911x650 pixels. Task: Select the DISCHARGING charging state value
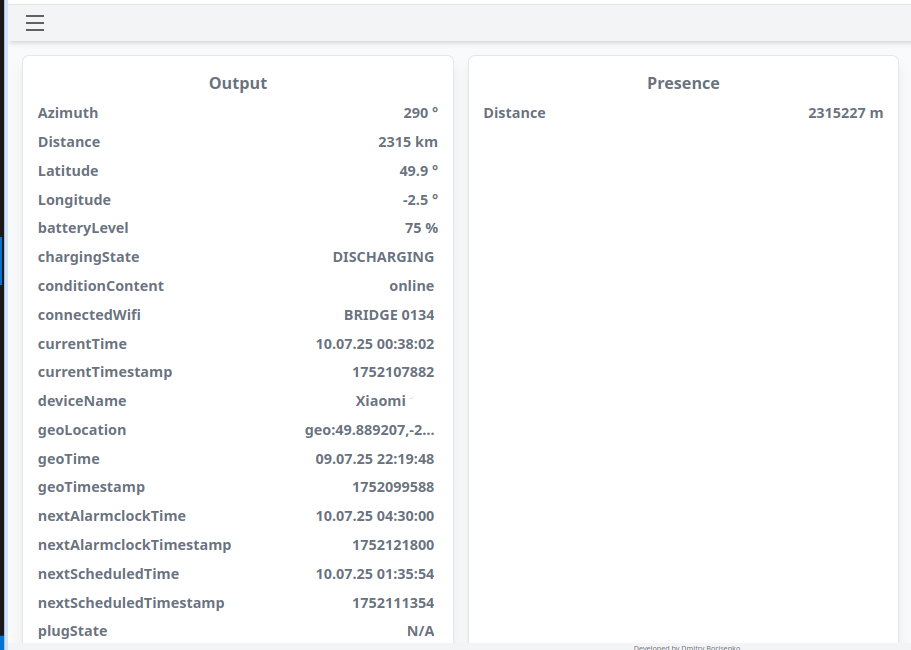[383, 257]
